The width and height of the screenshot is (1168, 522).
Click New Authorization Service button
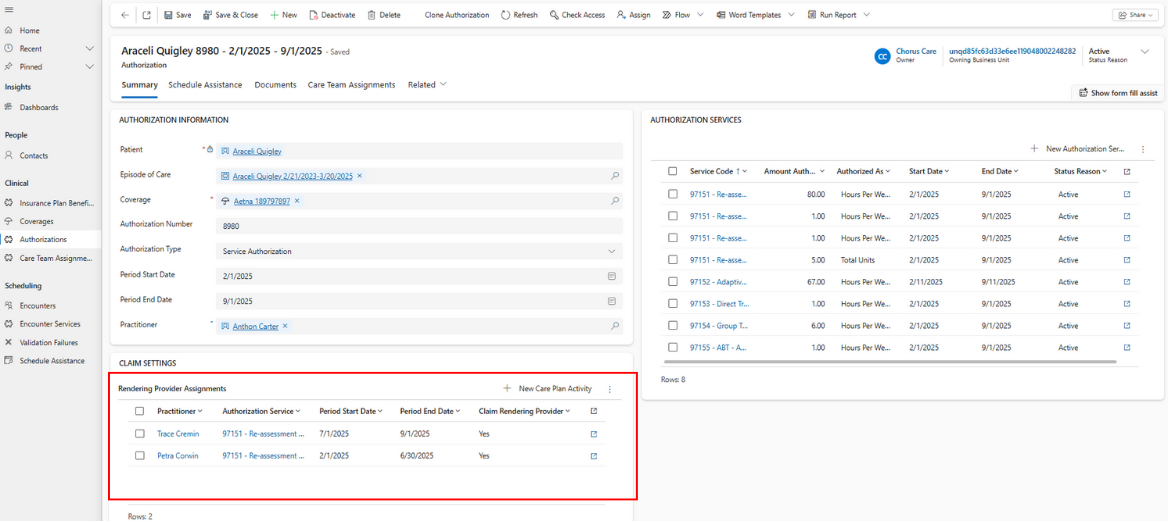[x=1077, y=149]
